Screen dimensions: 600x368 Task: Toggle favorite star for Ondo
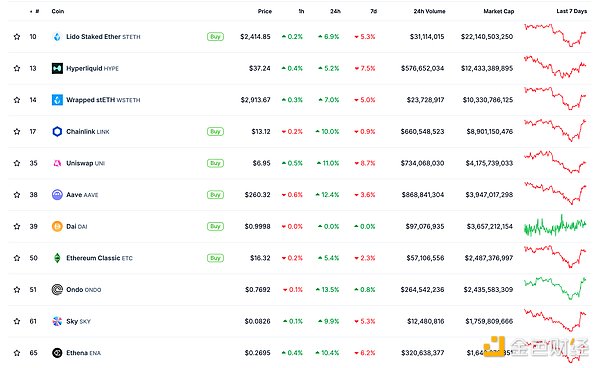click(17, 290)
